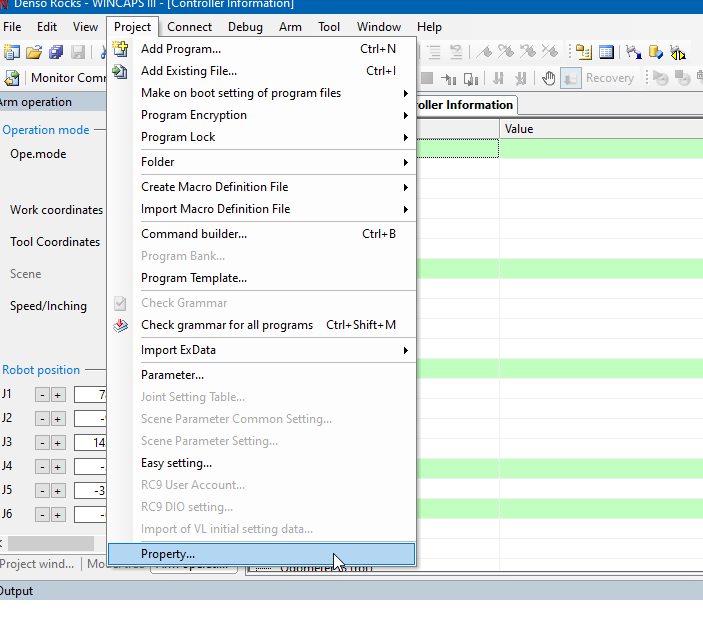Switch to the Controller Information tab
703x622 pixels.
[465, 105]
